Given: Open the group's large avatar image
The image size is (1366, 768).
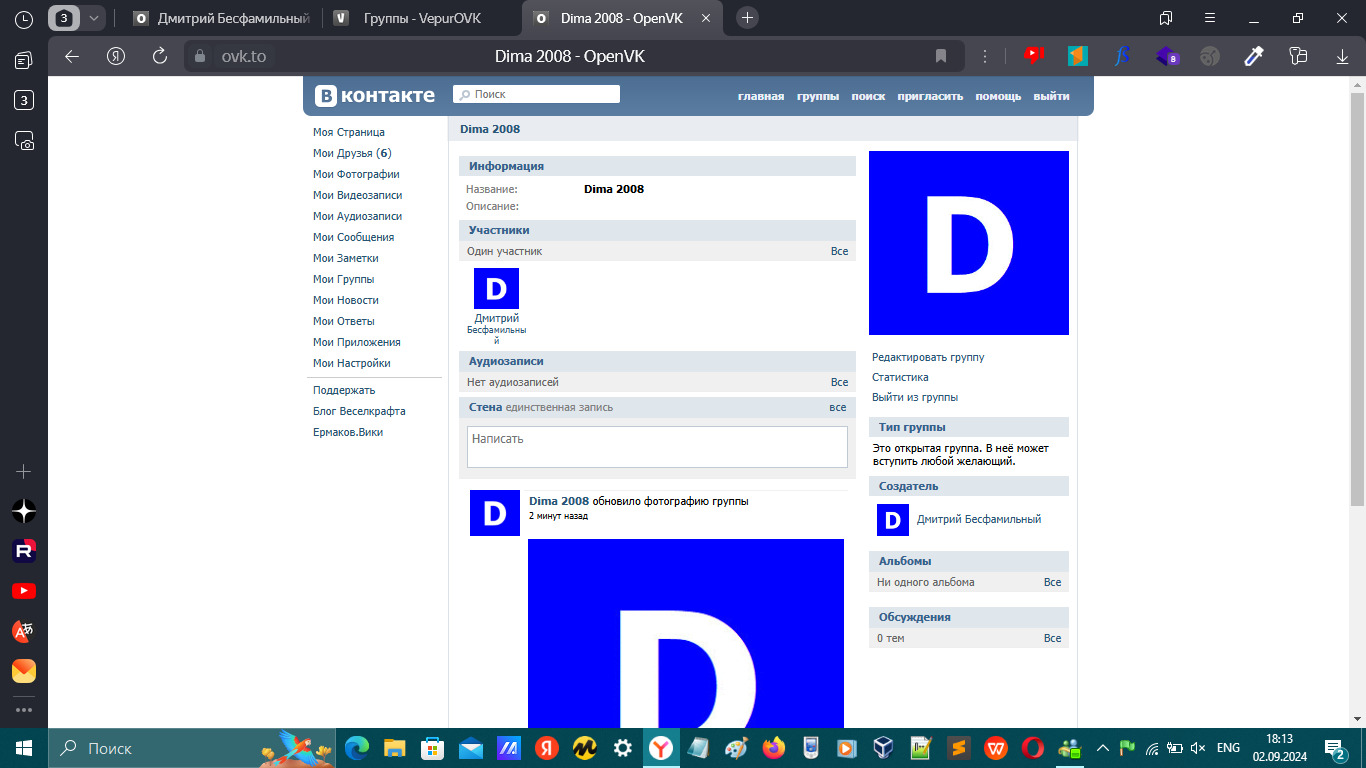Looking at the screenshot, I should 968,243.
